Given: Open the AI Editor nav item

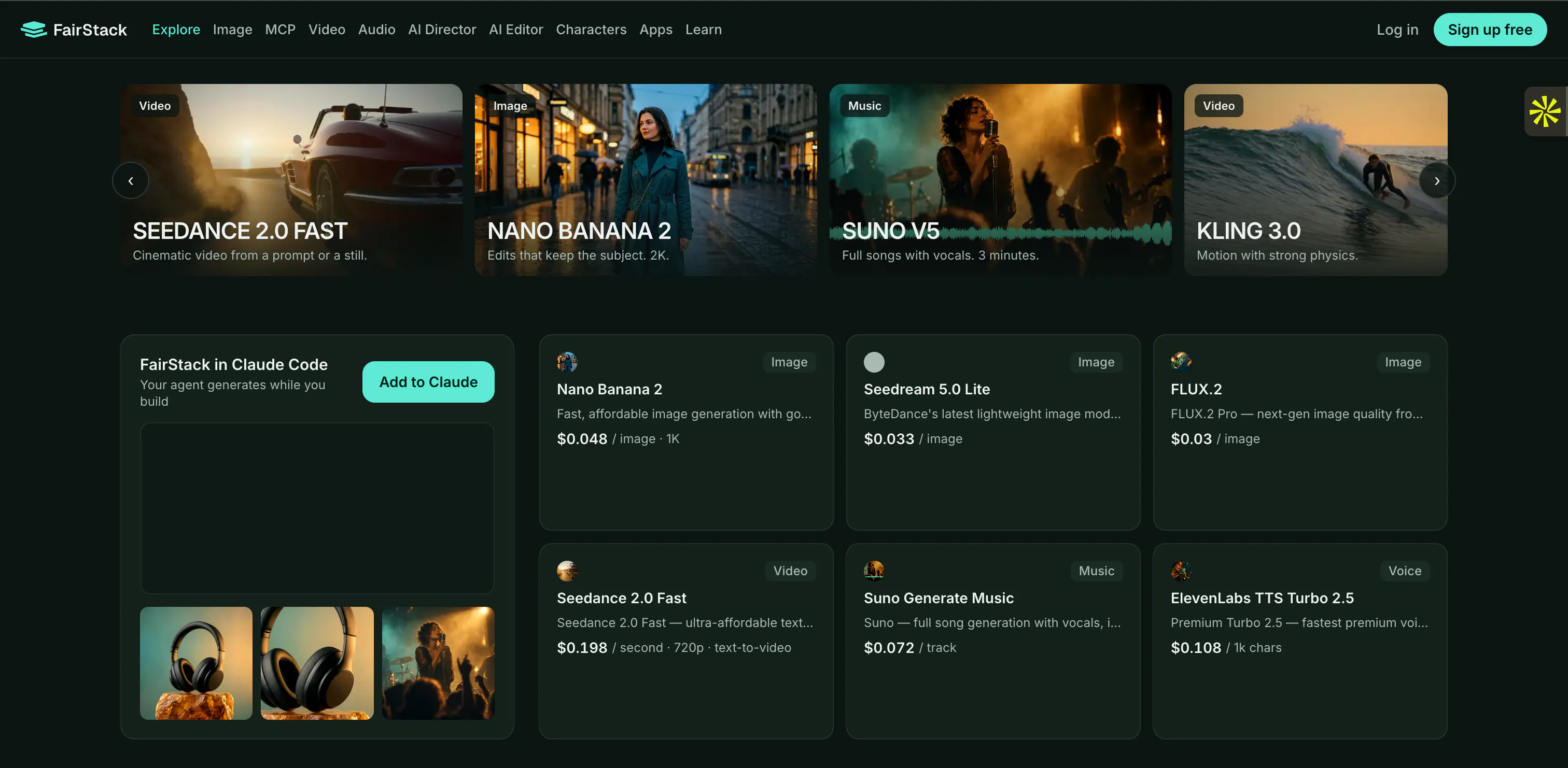Looking at the screenshot, I should click(x=515, y=29).
